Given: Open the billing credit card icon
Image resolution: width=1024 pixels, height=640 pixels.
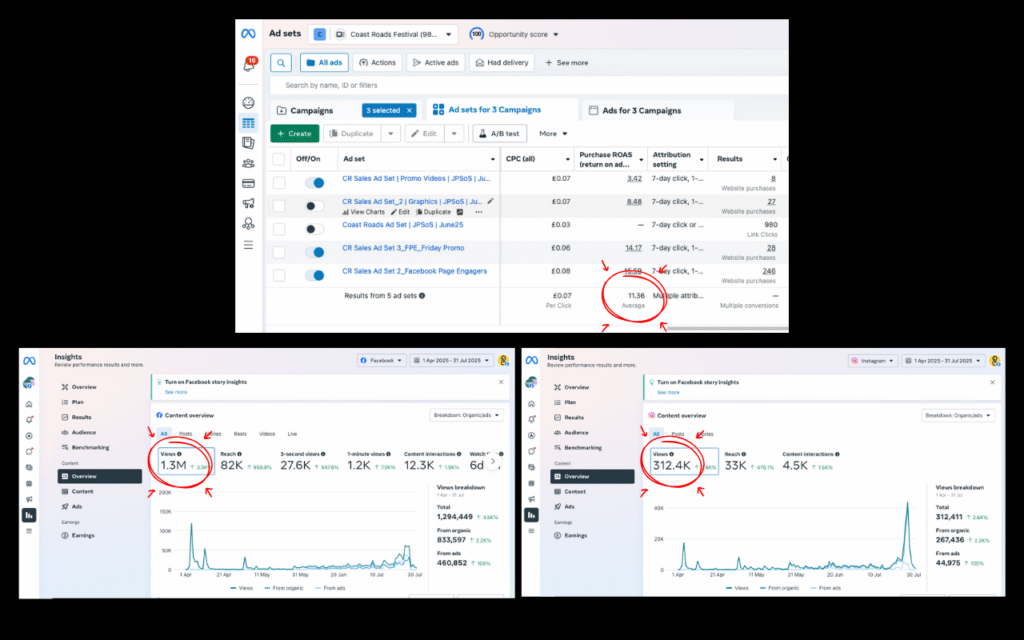Looking at the screenshot, I should click(x=248, y=184).
